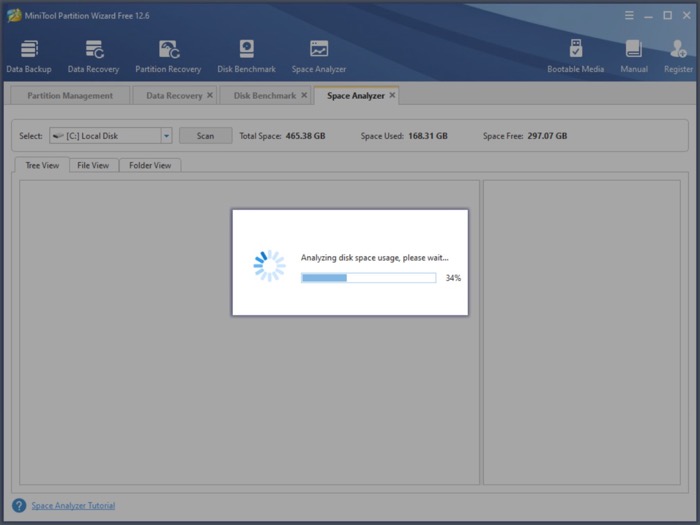Open the drive selection dropdown arrow

pos(167,136)
